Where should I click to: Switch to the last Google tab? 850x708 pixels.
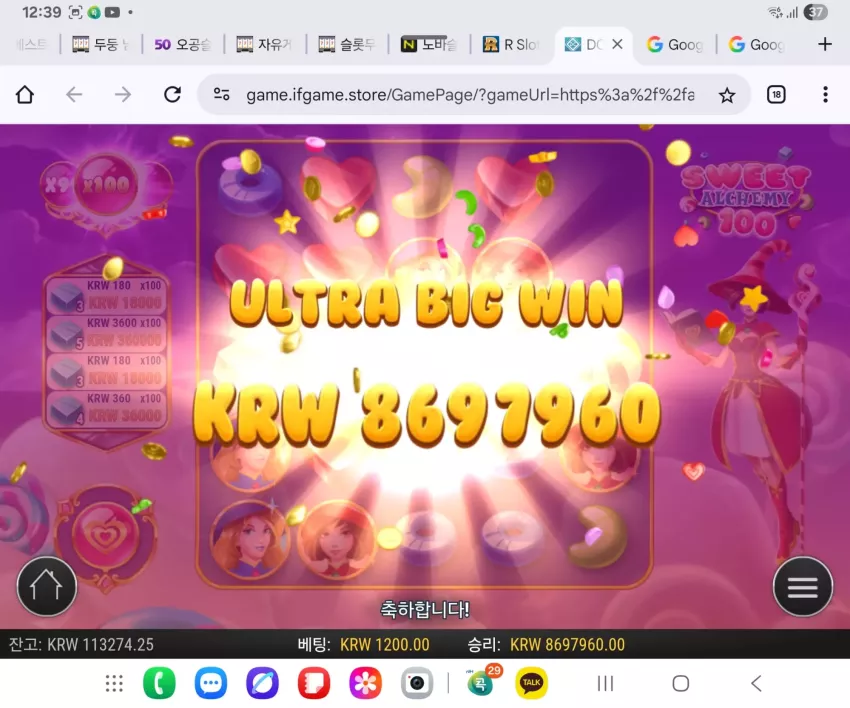pyautogui.click(x=757, y=44)
